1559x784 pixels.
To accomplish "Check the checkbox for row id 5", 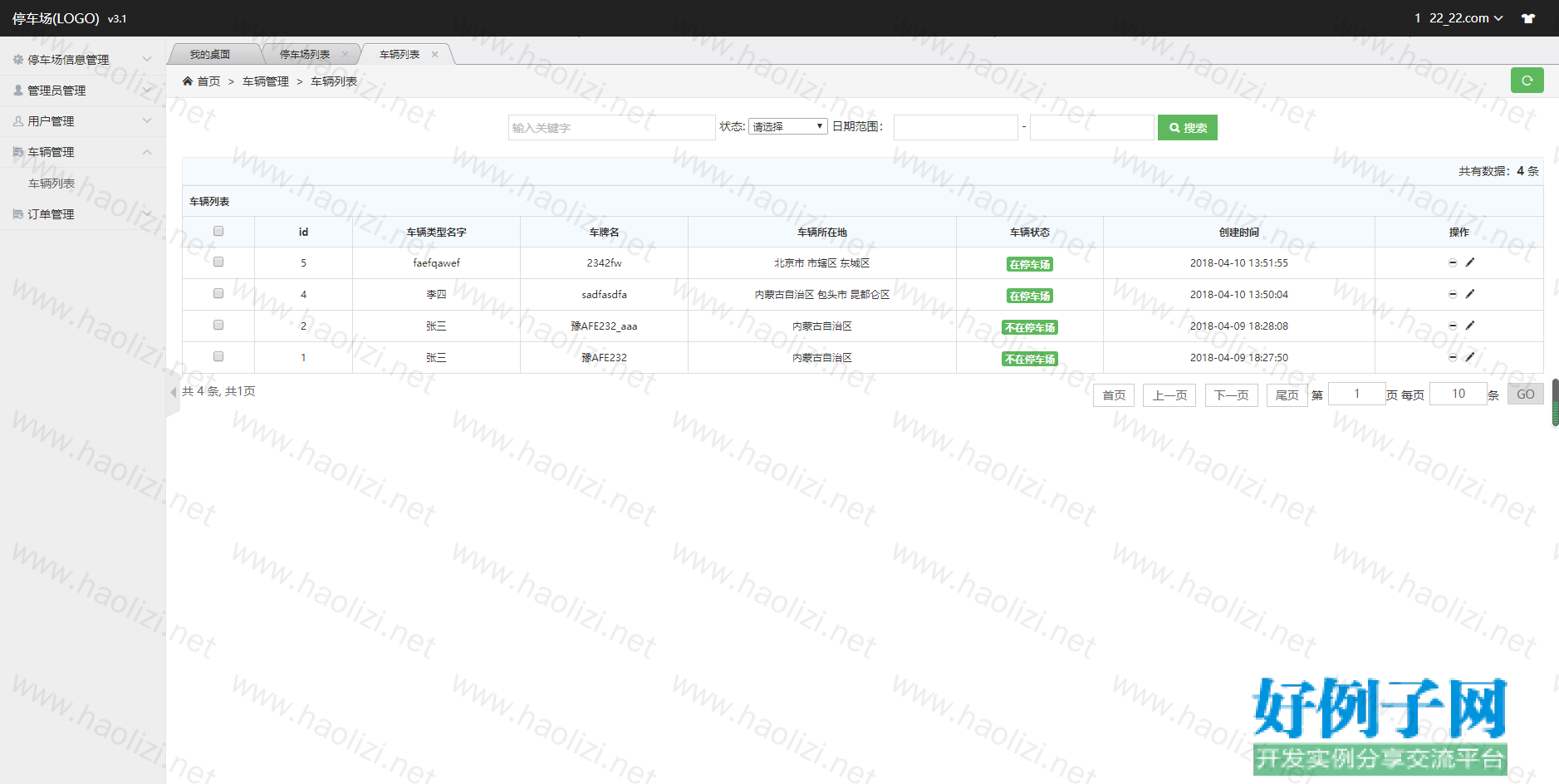I will (218, 262).
